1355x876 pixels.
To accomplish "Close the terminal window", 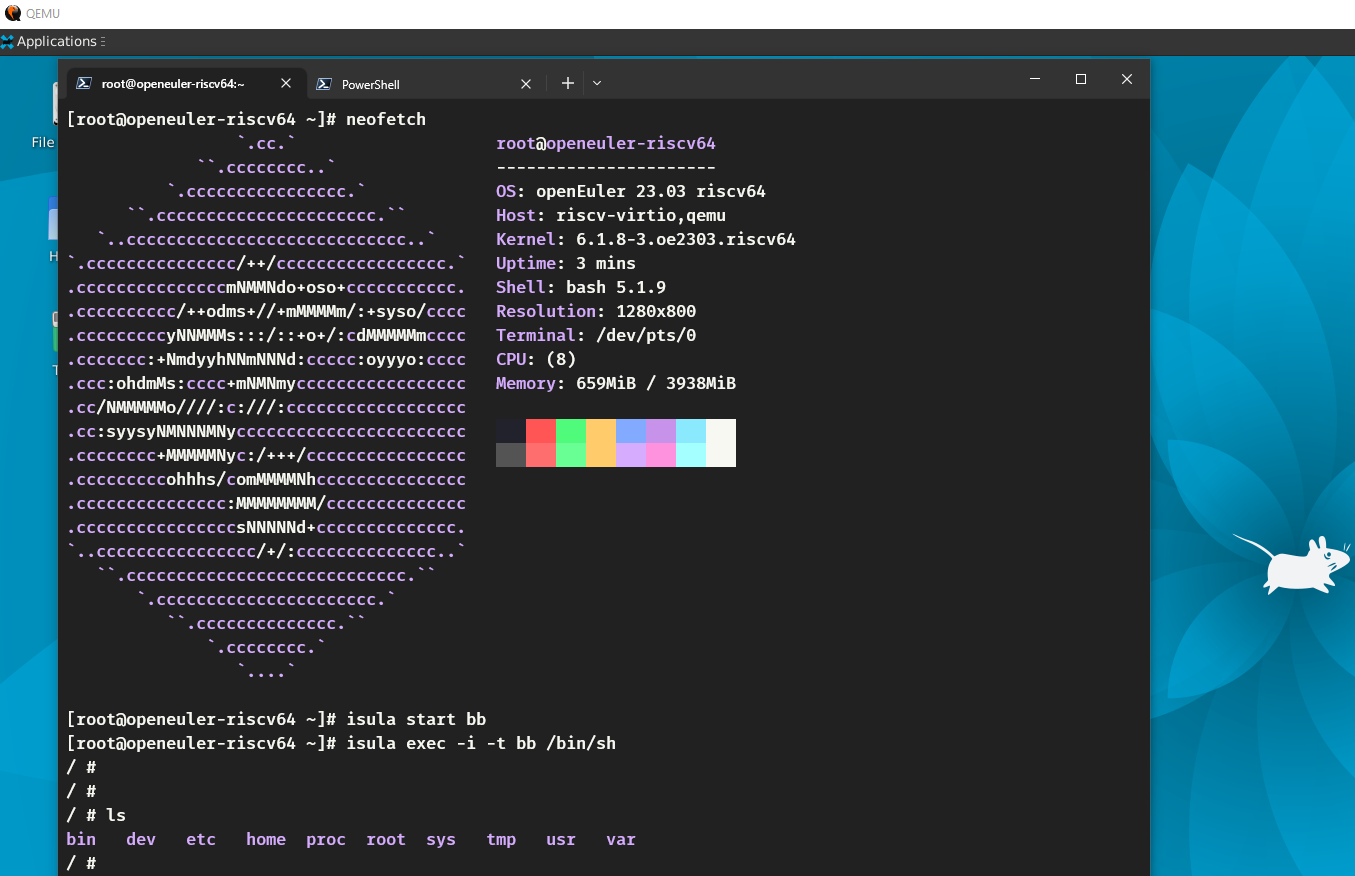I will tap(1126, 79).
